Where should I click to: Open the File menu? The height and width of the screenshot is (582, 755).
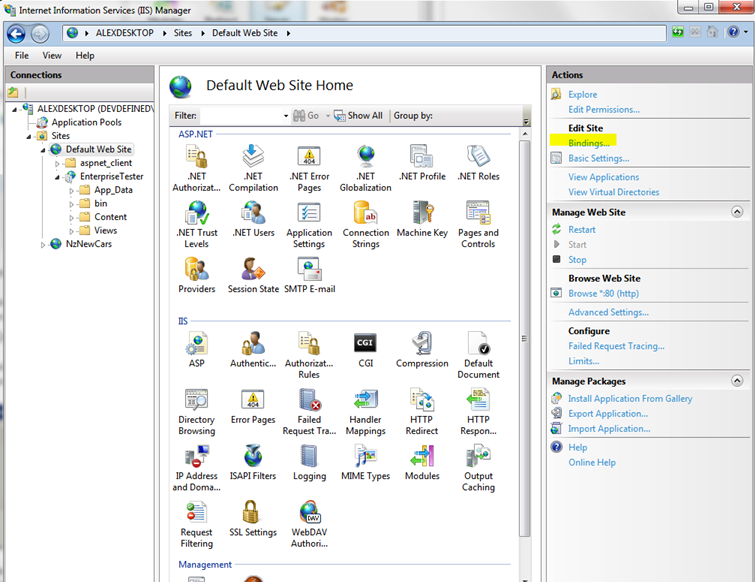[x=21, y=56]
